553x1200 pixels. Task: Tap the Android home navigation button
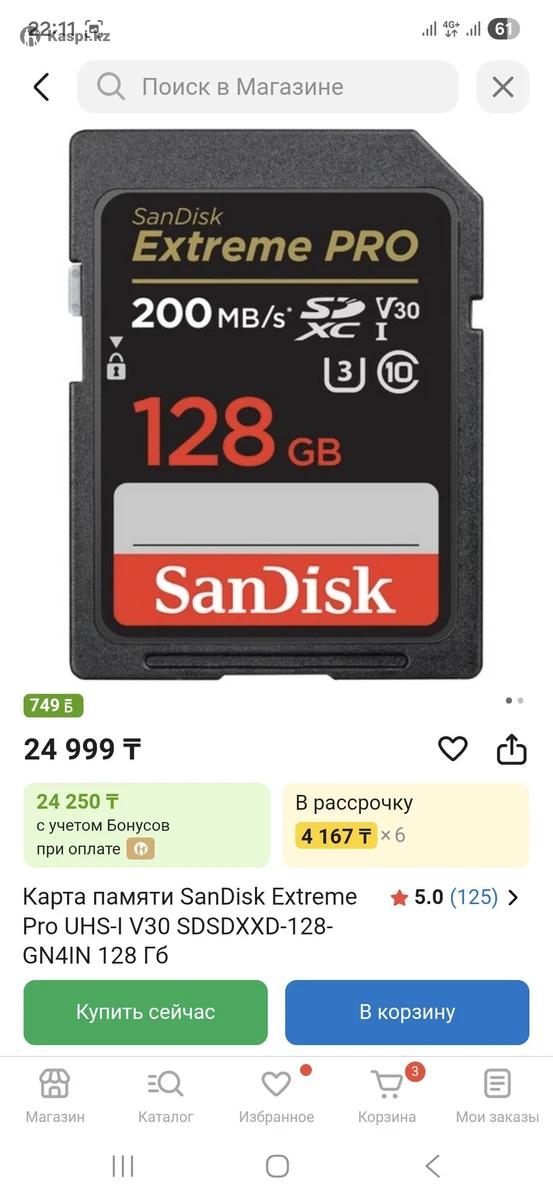(277, 1165)
